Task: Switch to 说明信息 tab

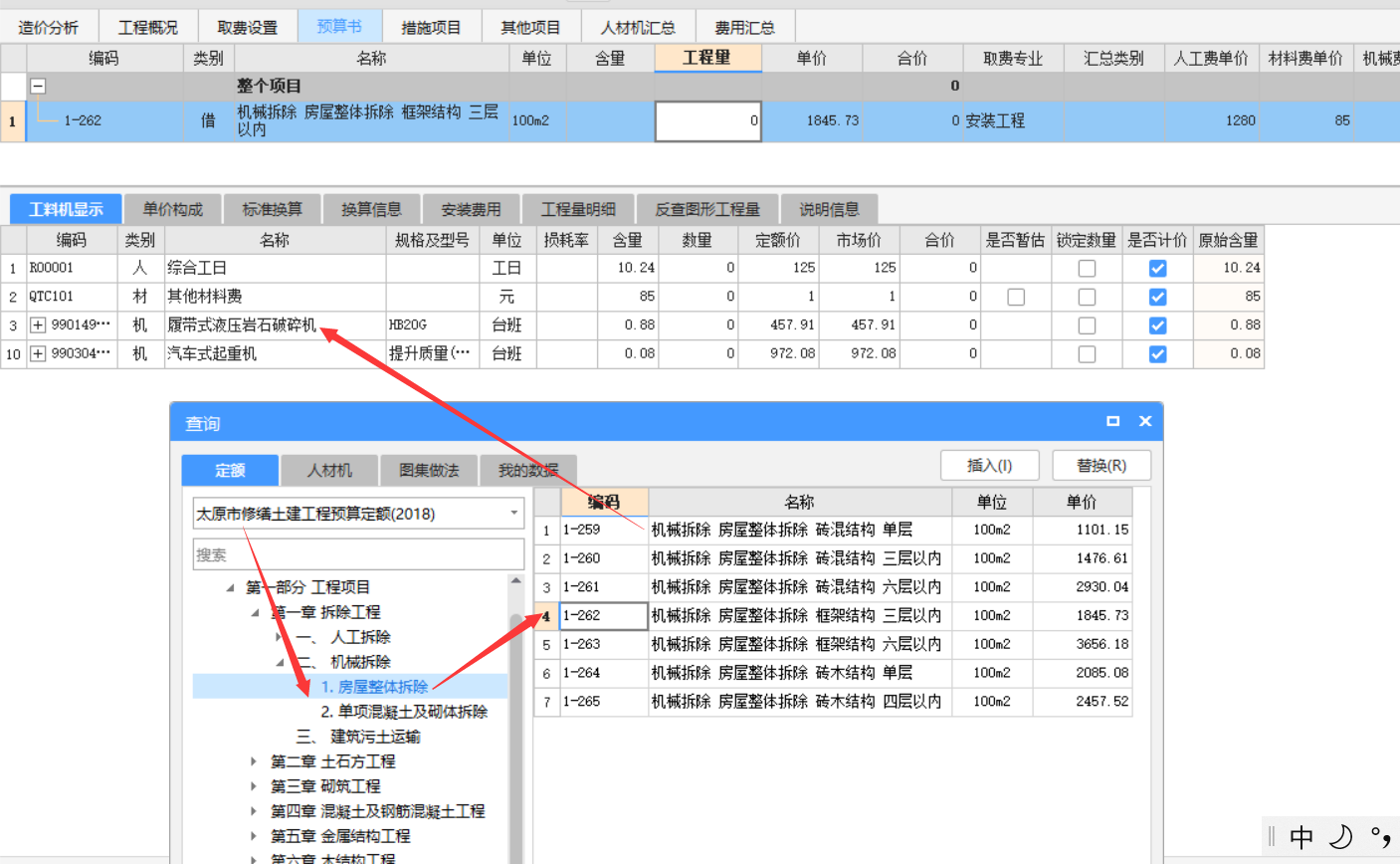Action: 829,209
